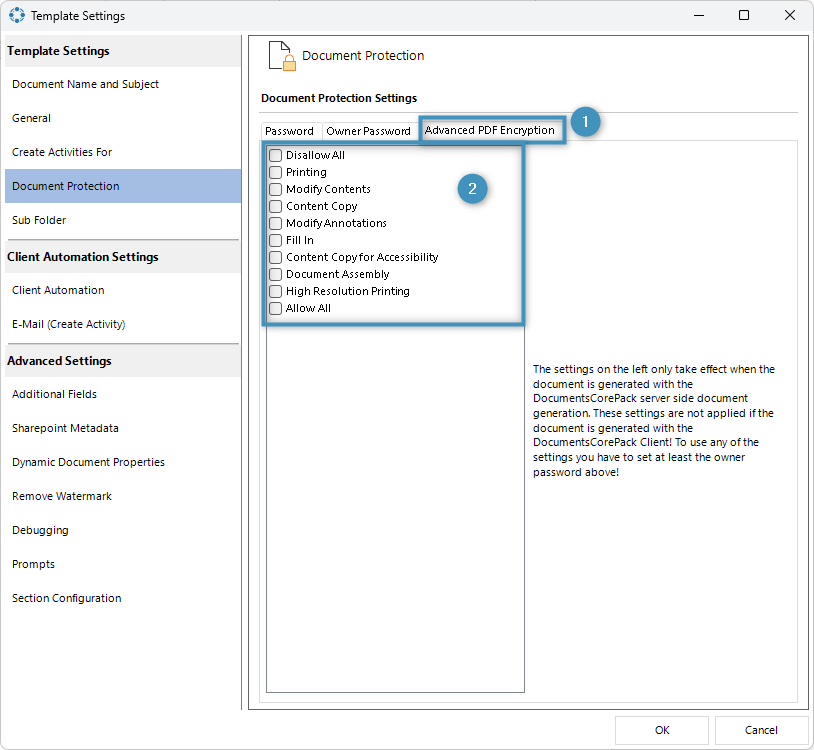Toggle the Printing checkbox

(x=276, y=172)
